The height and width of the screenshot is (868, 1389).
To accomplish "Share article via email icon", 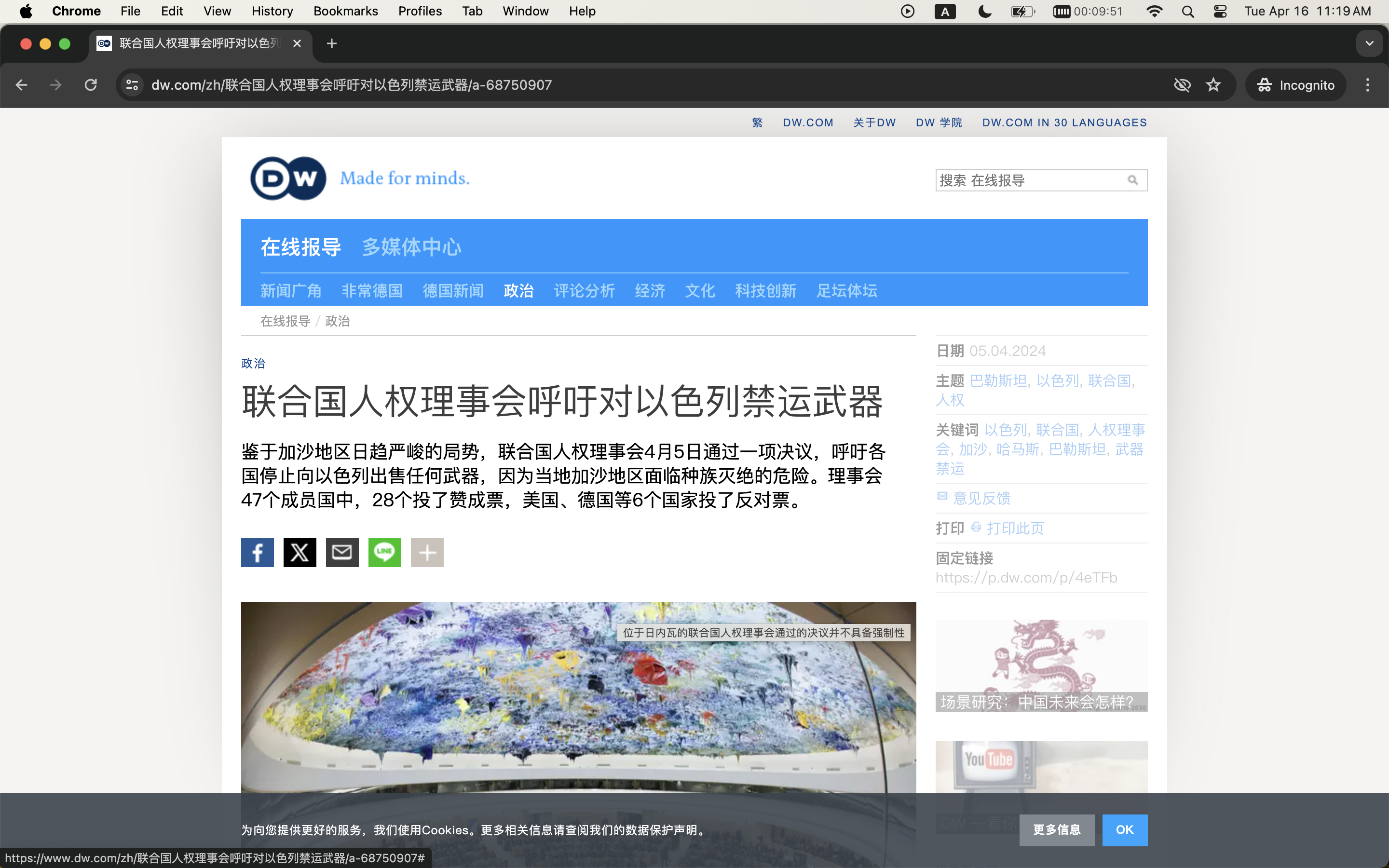I will 342,552.
